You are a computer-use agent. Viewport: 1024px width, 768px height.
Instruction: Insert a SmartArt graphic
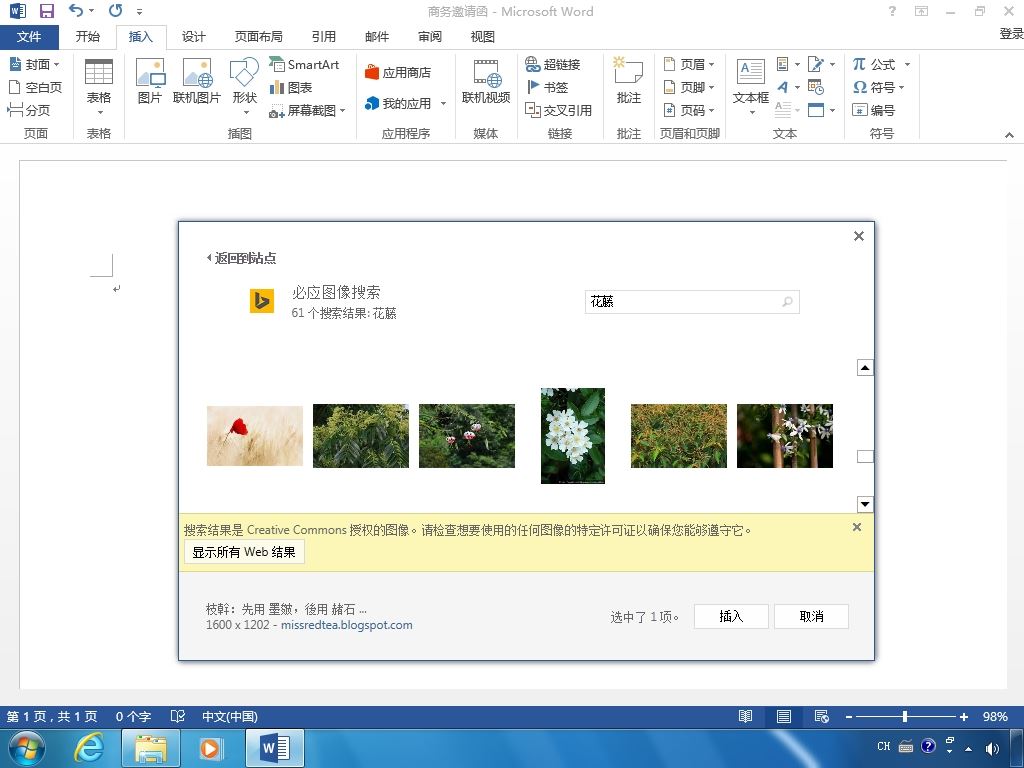[304, 64]
